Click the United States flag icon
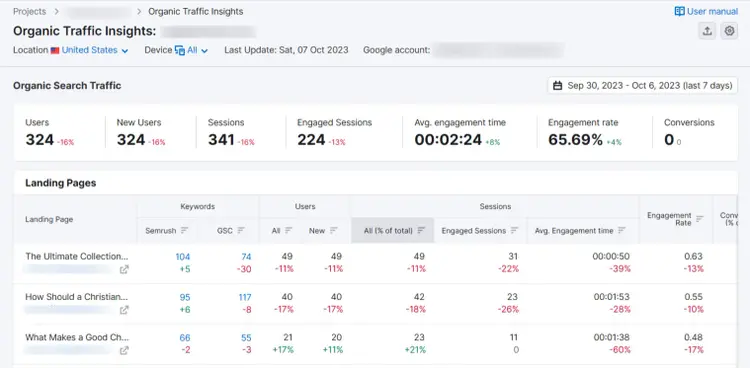Image resolution: width=750 pixels, height=368 pixels. (x=55, y=50)
